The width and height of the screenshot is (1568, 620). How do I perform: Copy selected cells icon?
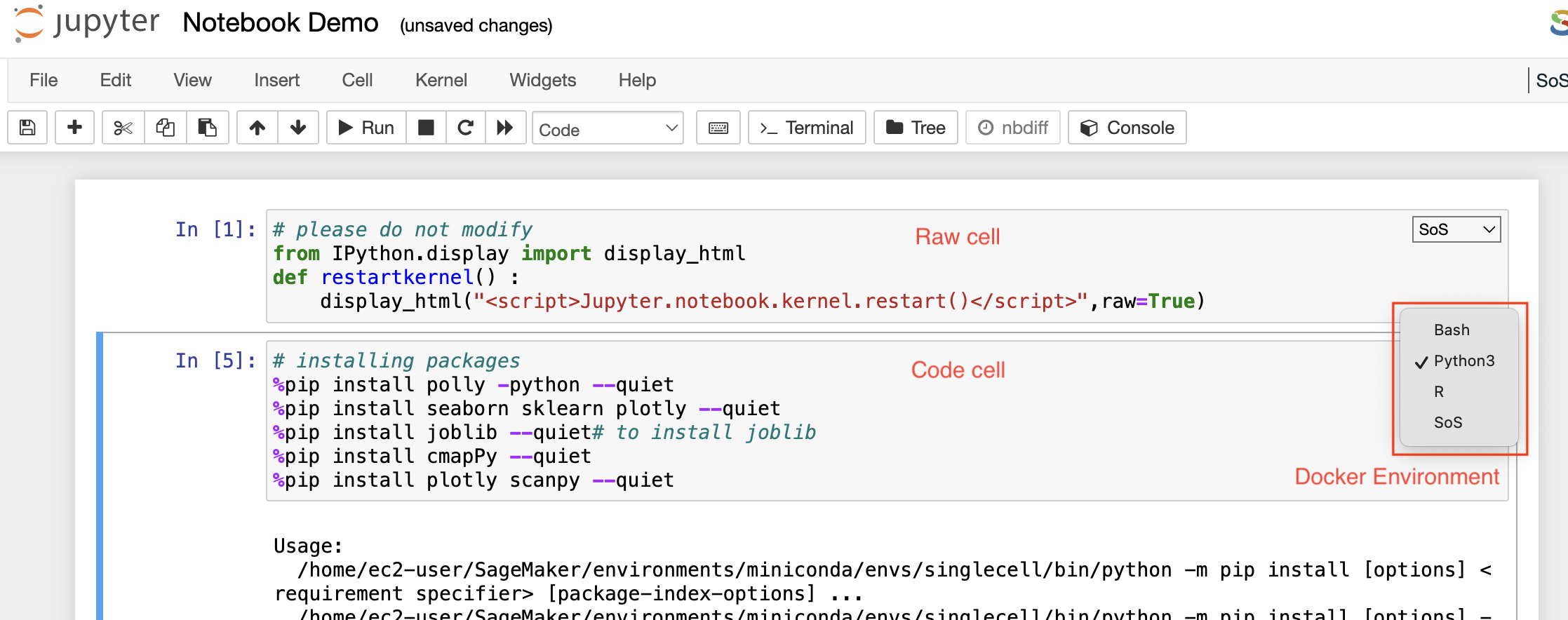[x=166, y=128]
